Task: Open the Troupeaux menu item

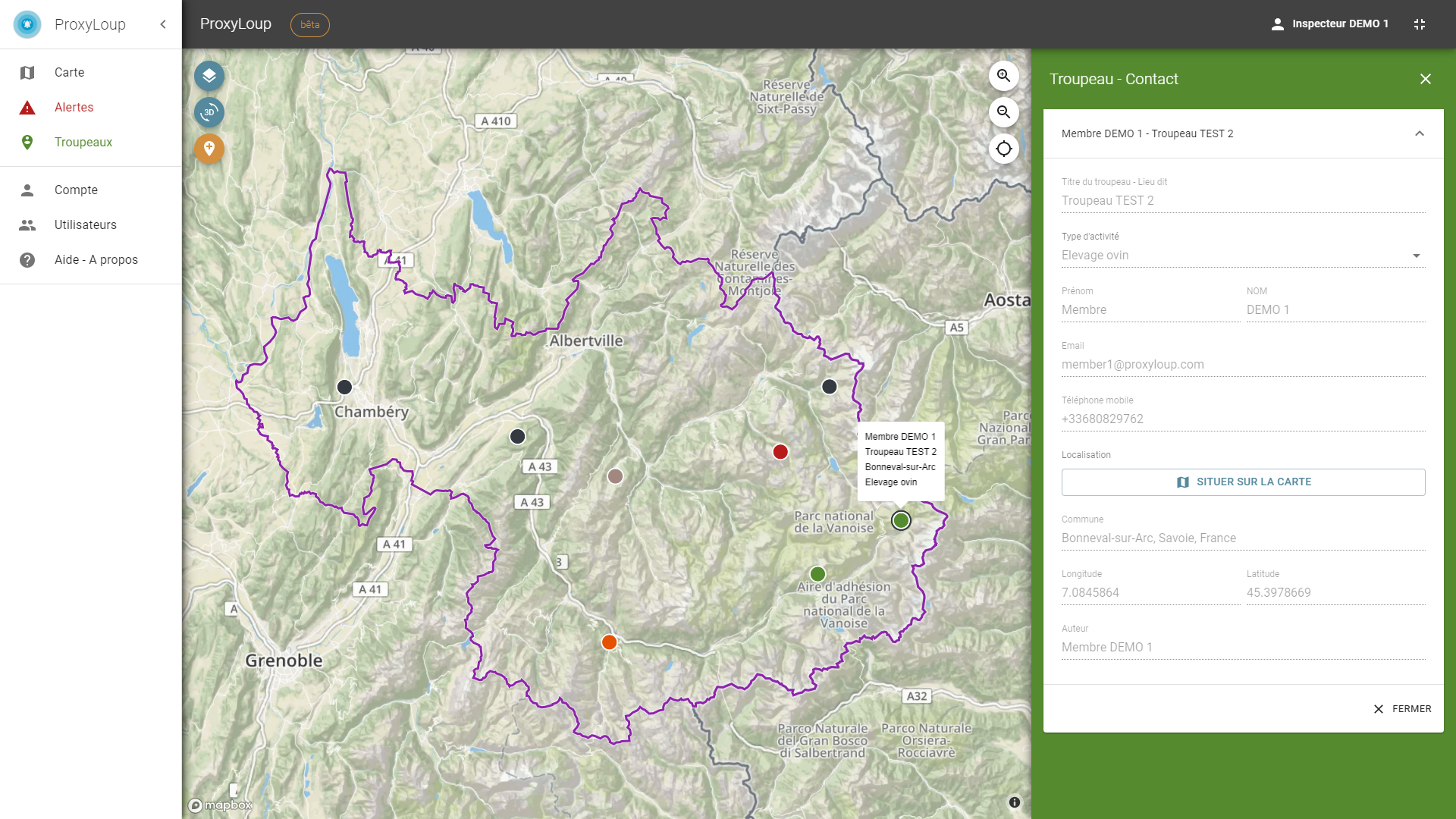Action: point(91,143)
